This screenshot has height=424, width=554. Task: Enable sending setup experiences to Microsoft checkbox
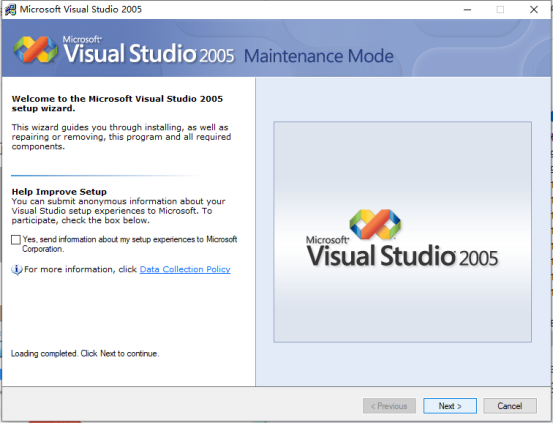coord(16,240)
